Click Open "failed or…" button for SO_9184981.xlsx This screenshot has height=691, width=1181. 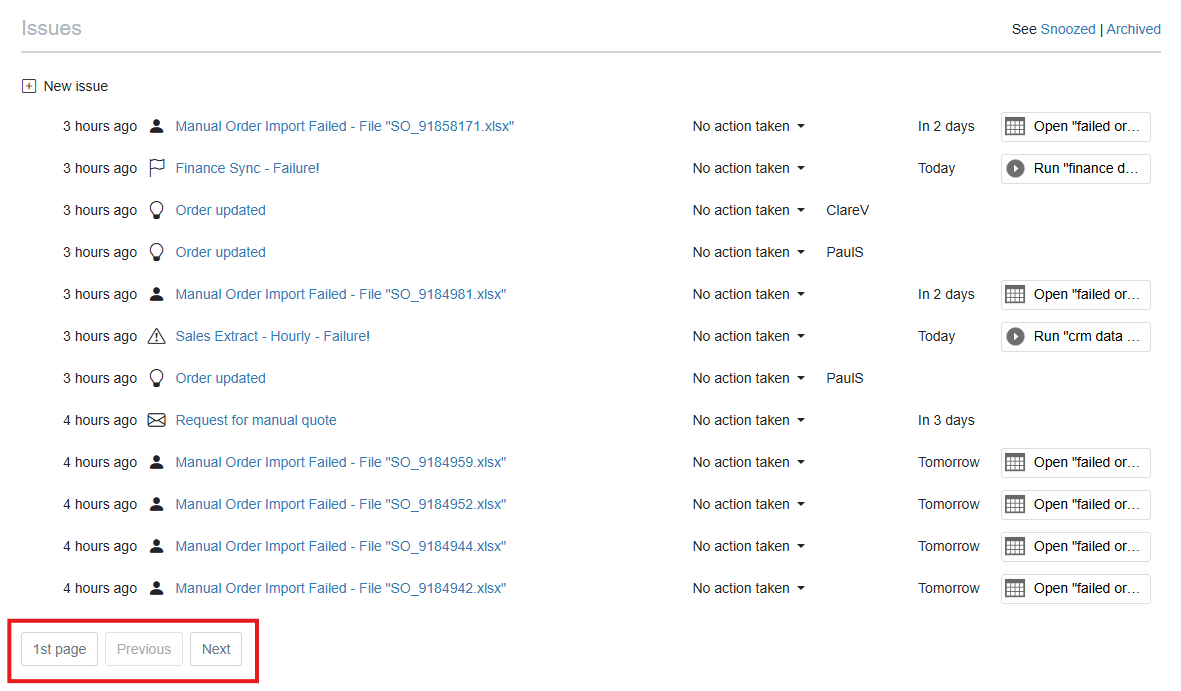1076,295
